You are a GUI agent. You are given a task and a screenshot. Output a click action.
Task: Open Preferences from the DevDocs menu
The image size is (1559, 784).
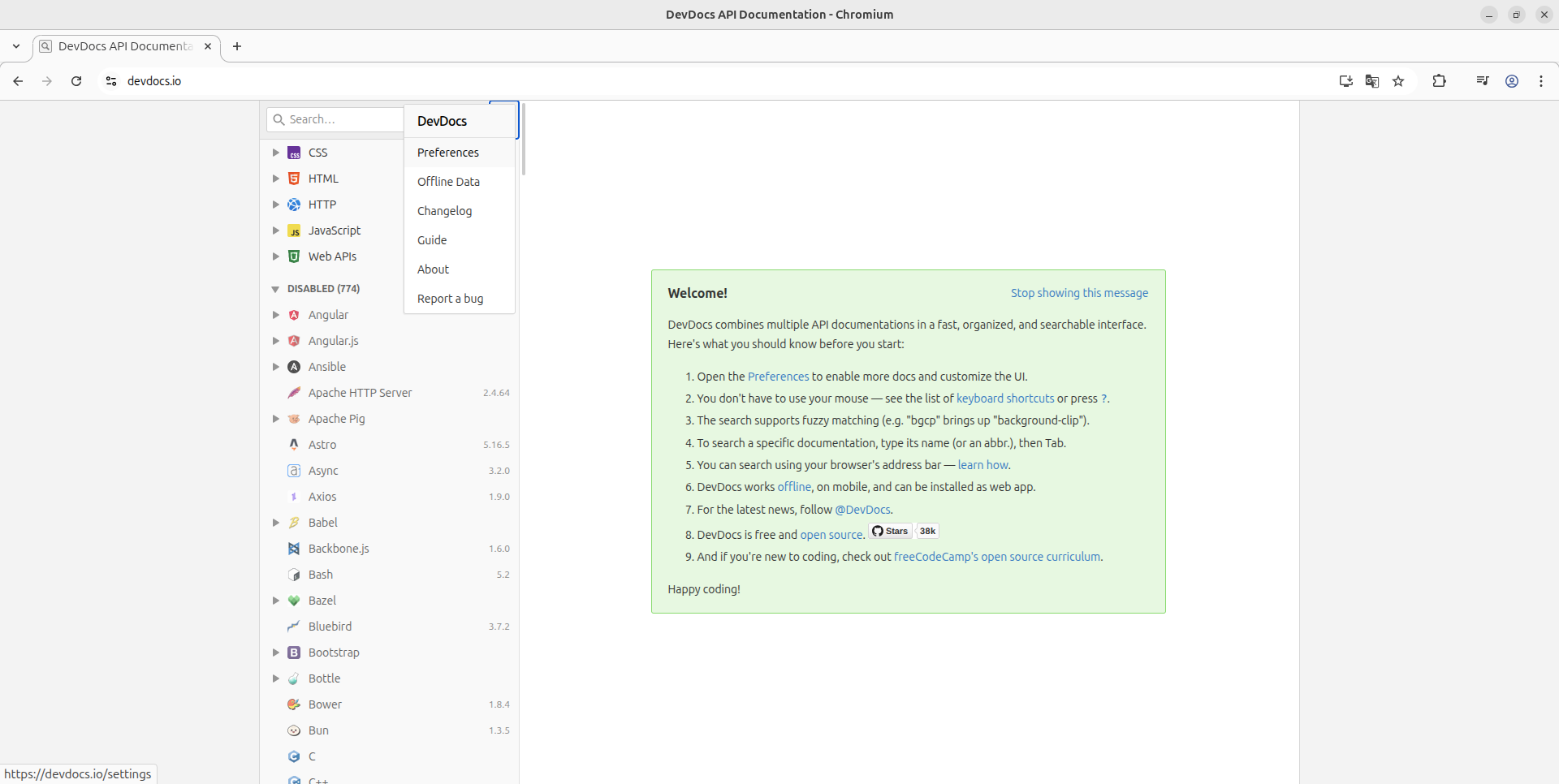click(x=448, y=153)
